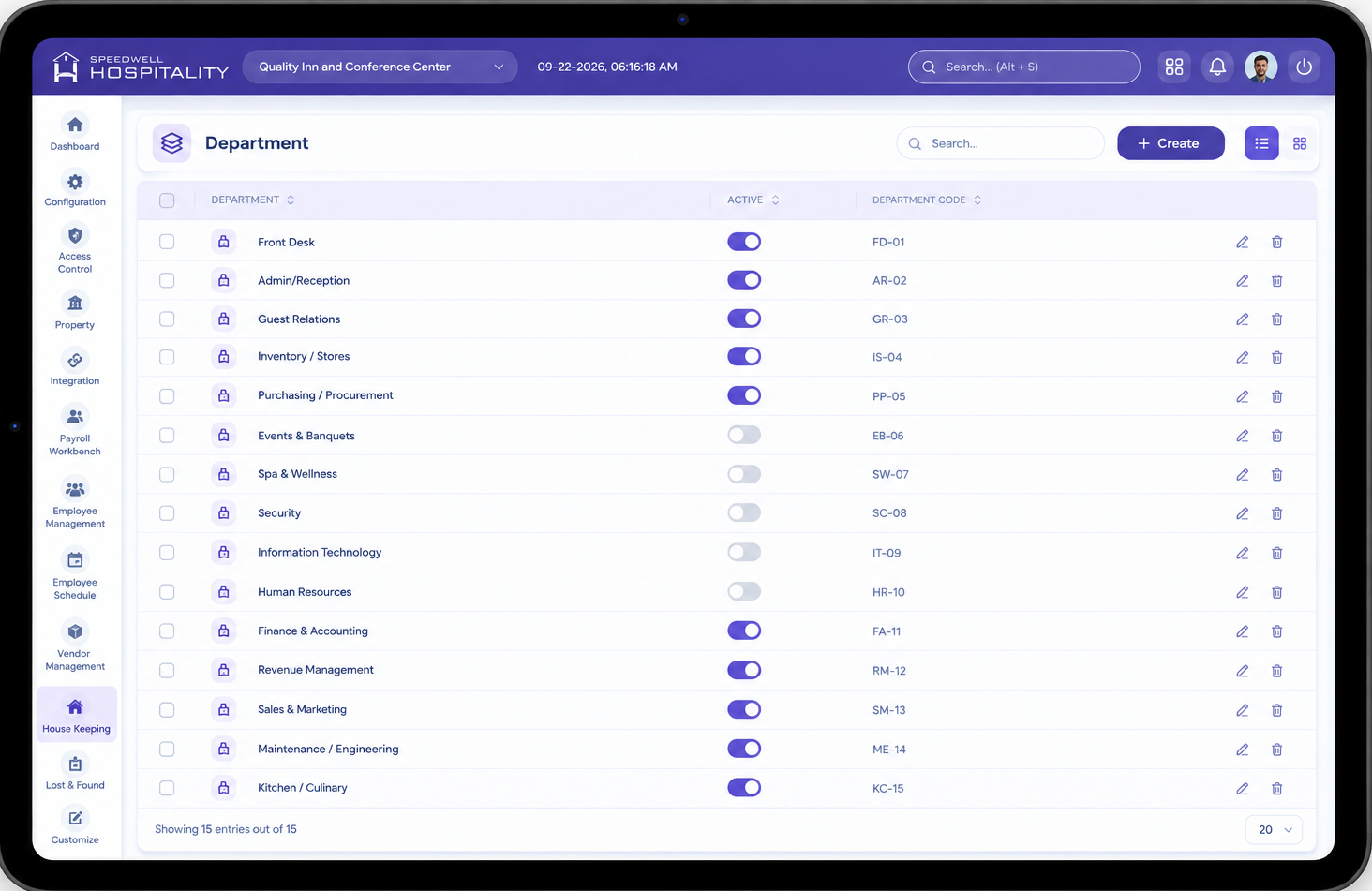Check the Purchasing / Procurement row checkbox
Viewport: 1372px width, 891px height.
(167, 396)
